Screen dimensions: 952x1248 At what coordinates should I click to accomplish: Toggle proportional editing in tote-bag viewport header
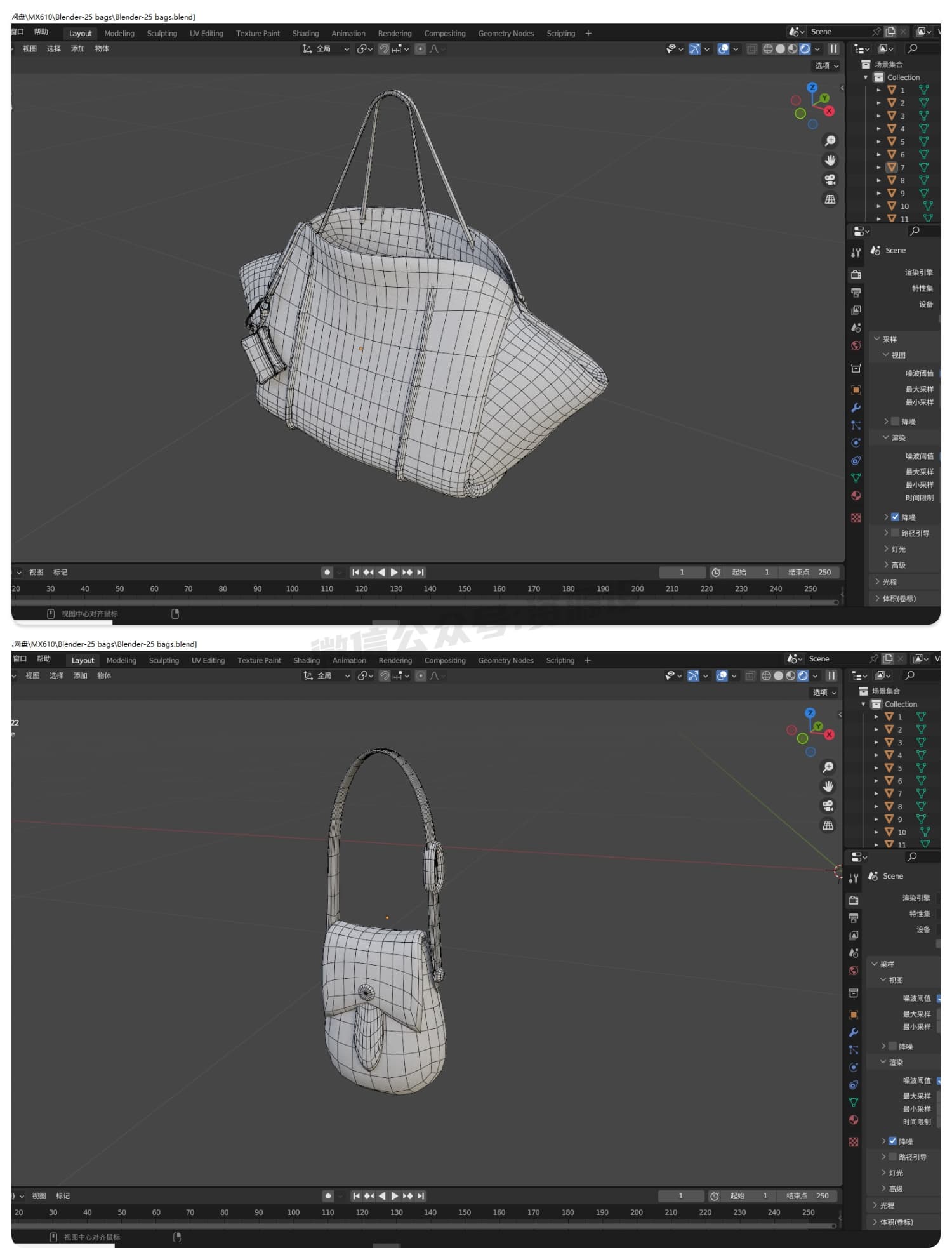pyautogui.click(x=420, y=49)
